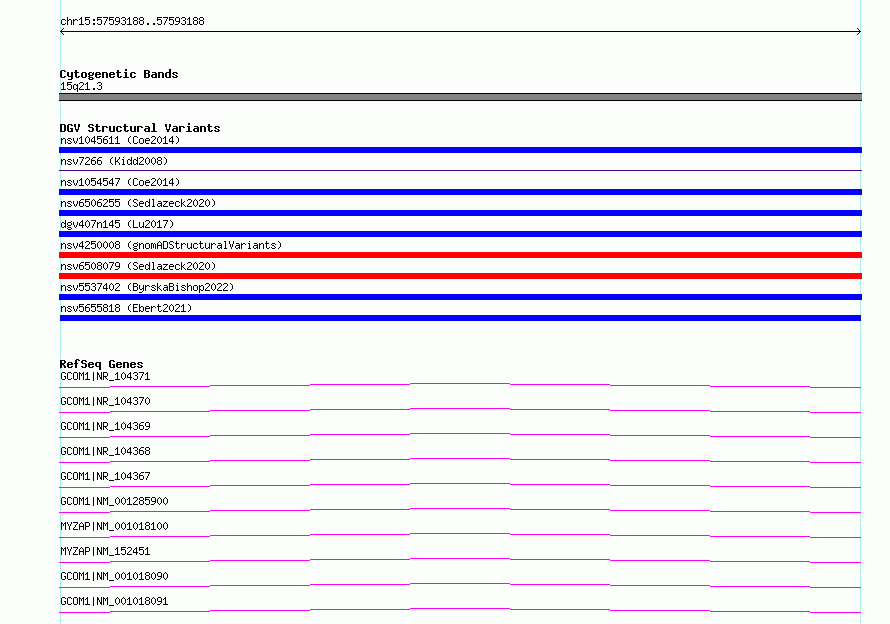Click the gray 15q21.3 cytogenetic band bar
Viewport: 890px width, 624px height.
pos(460,97)
